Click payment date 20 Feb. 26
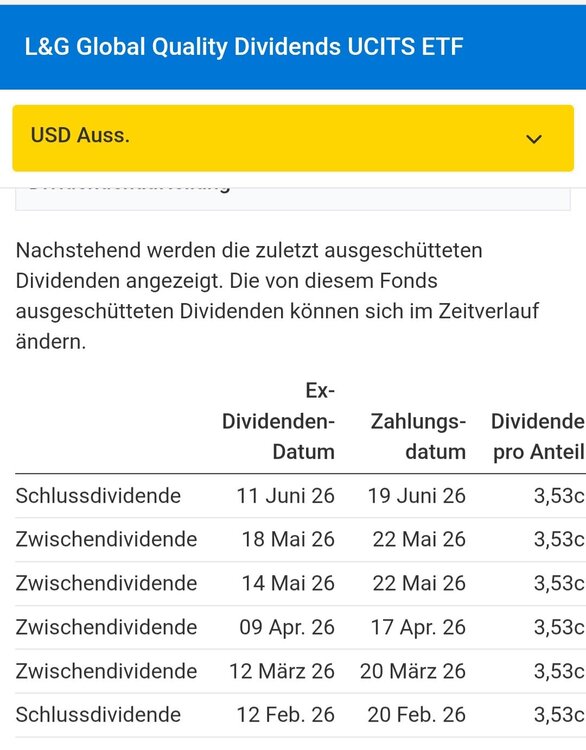 point(416,715)
